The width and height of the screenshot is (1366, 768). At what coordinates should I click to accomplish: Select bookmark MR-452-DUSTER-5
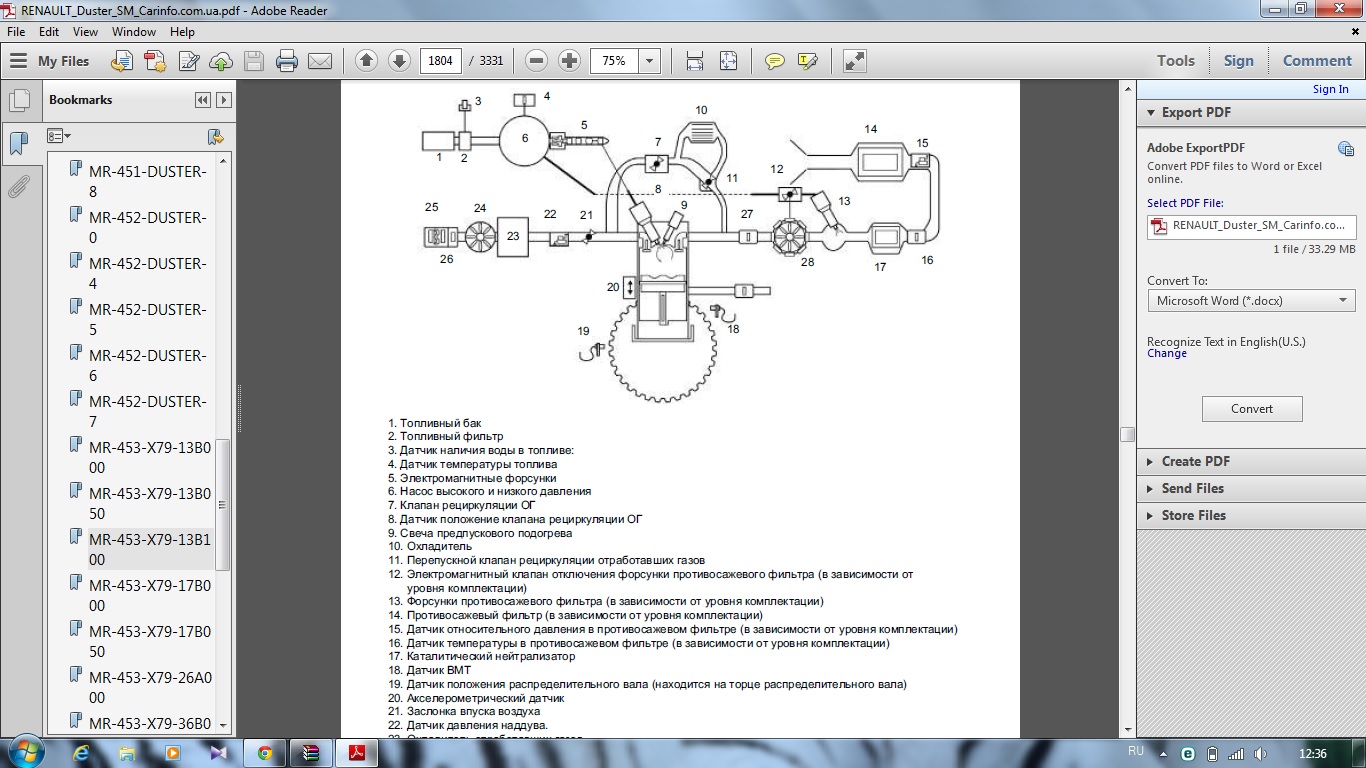pos(148,319)
